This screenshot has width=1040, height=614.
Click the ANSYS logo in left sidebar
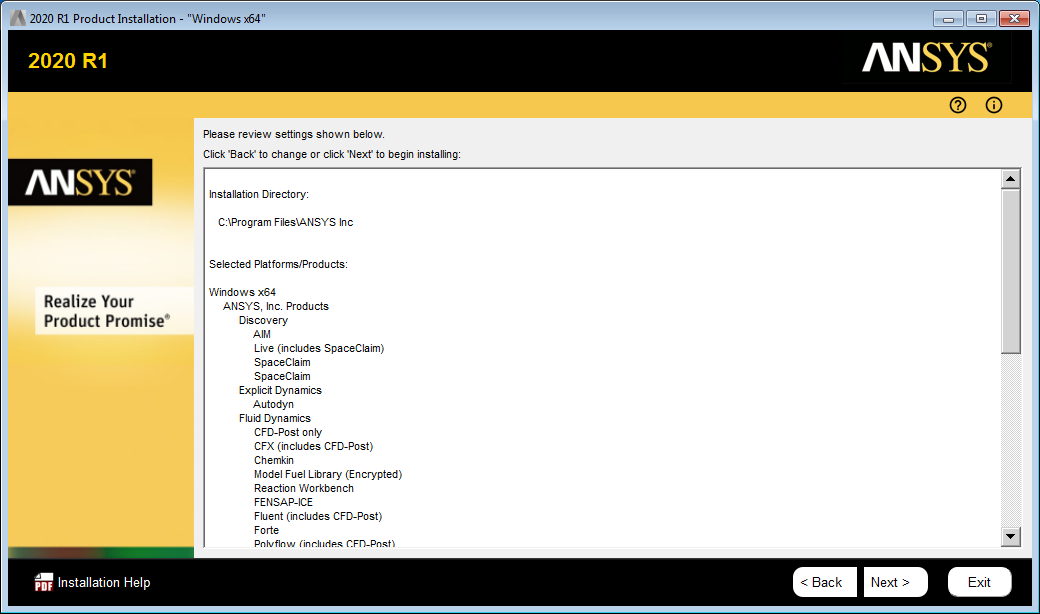click(x=80, y=182)
